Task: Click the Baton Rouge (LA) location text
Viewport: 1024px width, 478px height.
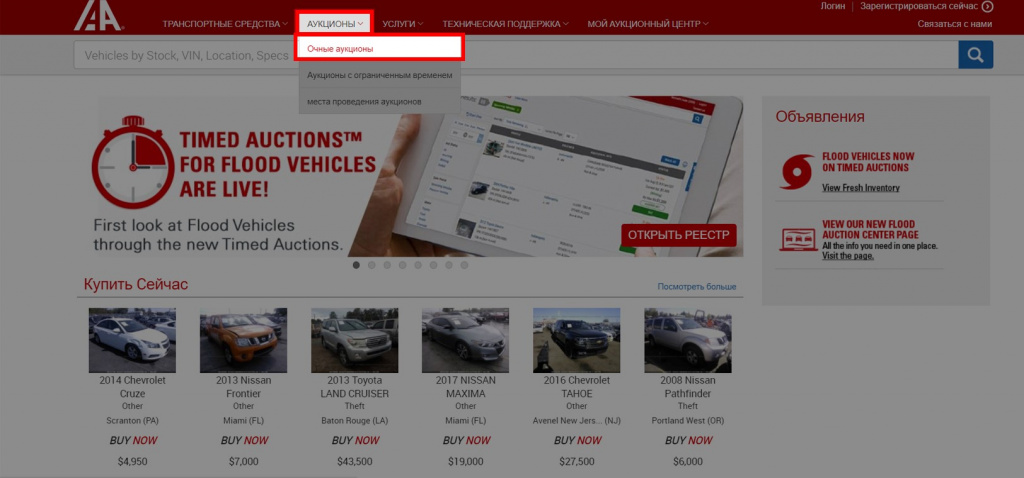Action: click(355, 421)
